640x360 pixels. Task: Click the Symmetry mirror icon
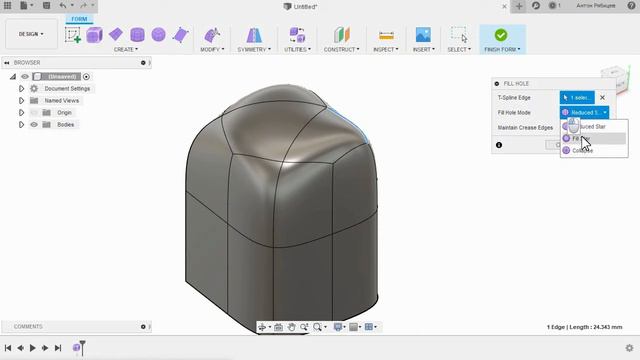(x=254, y=35)
